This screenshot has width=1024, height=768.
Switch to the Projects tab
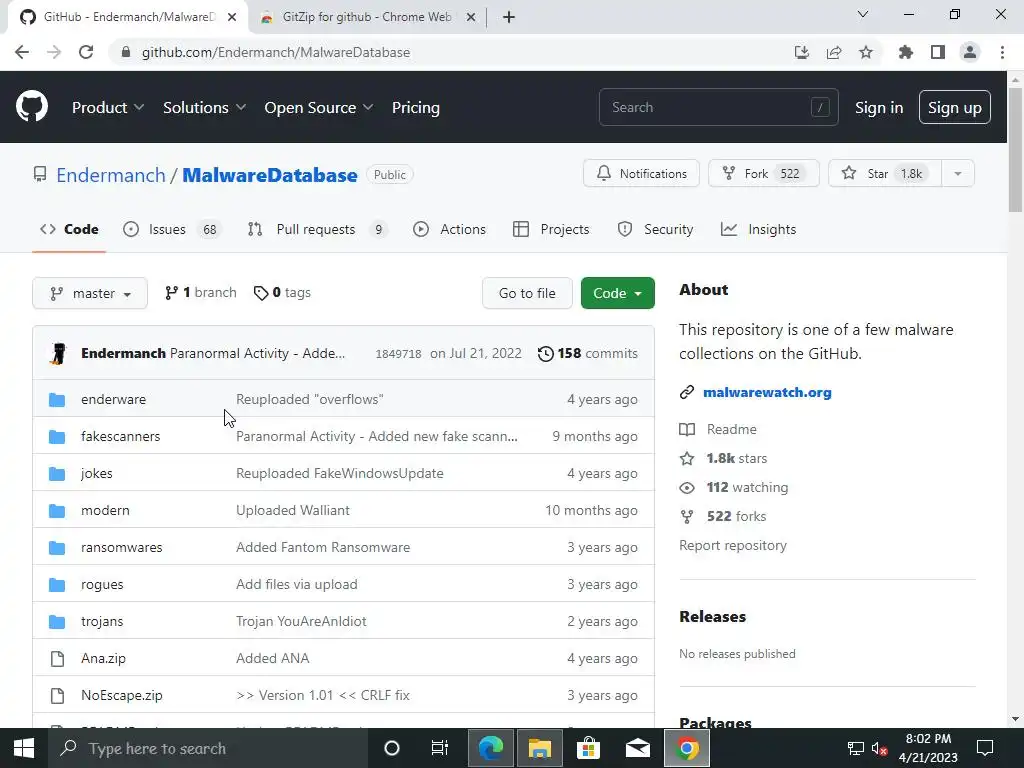(551, 229)
